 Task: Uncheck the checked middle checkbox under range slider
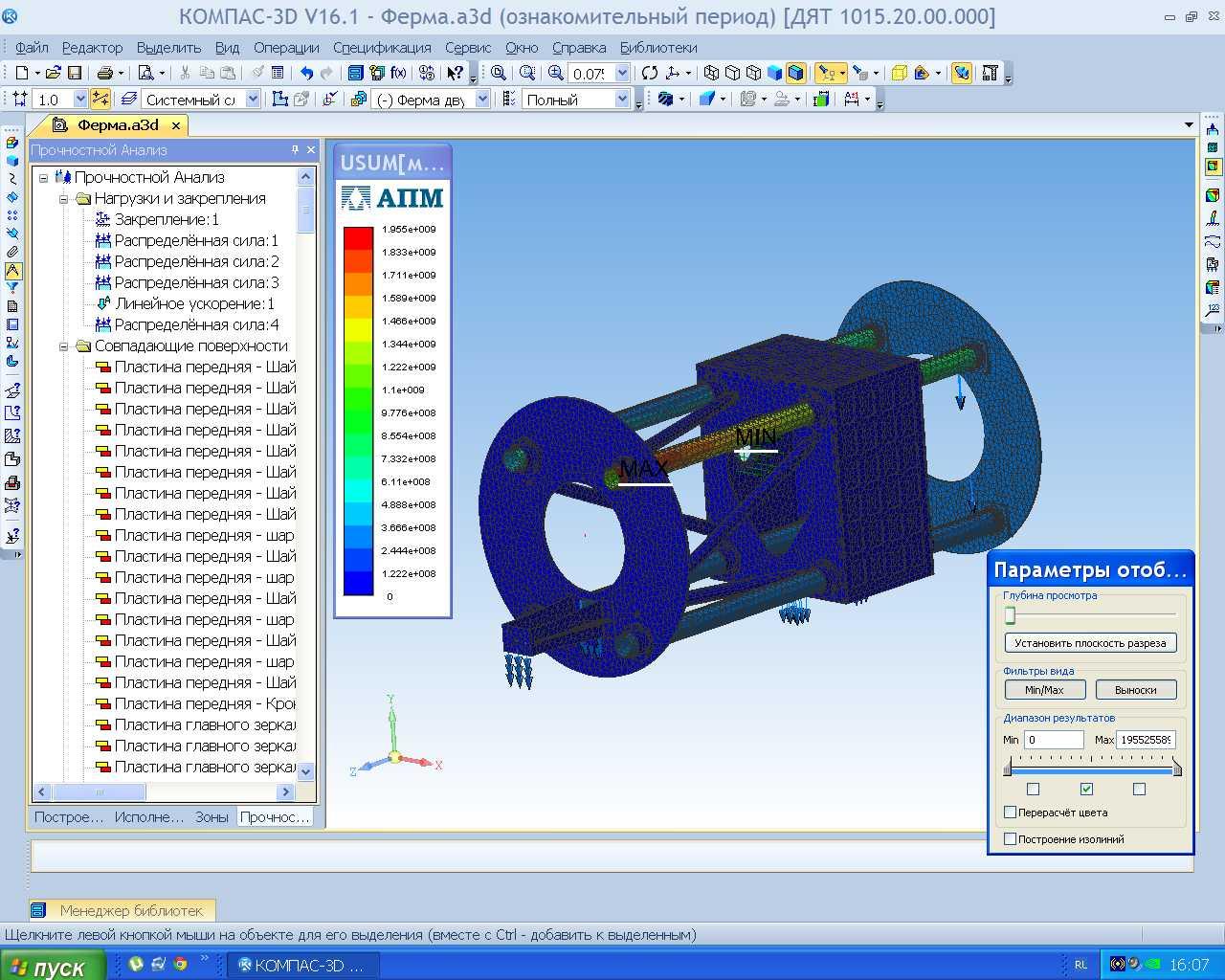(x=1086, y=790)
